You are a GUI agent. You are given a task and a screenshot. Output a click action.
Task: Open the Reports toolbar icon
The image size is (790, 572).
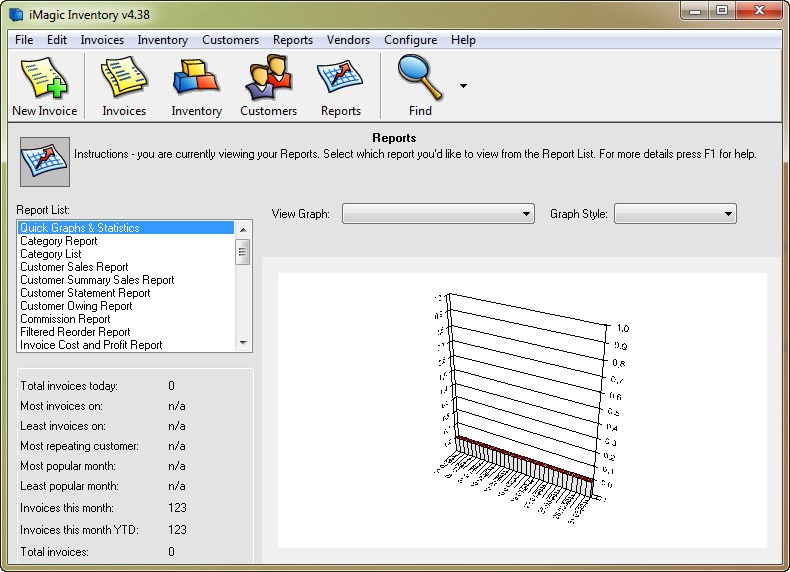[x=341, y=77]
